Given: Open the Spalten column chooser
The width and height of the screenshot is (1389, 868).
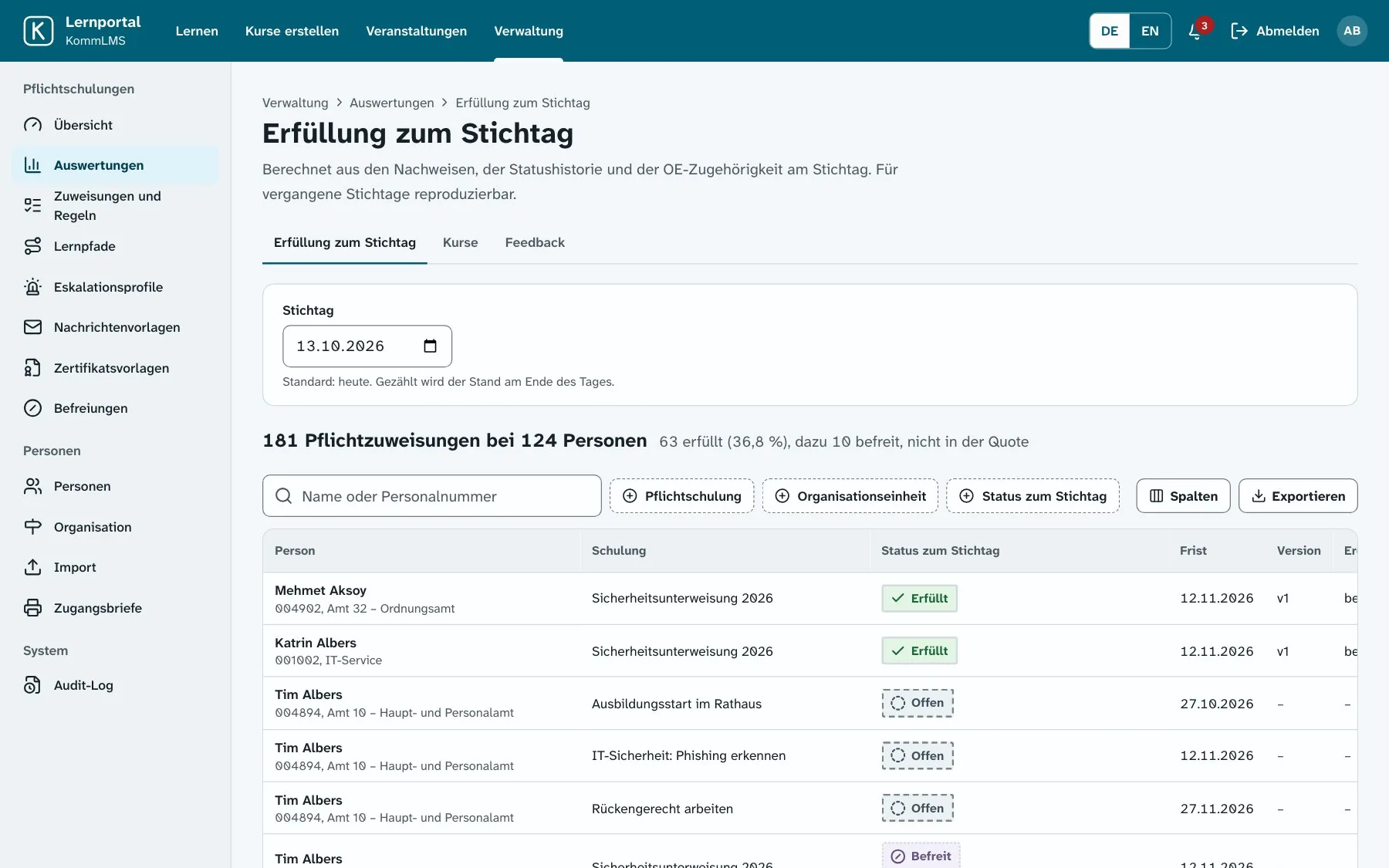Looking at the screenshot, I should (x=1183, y=496).
